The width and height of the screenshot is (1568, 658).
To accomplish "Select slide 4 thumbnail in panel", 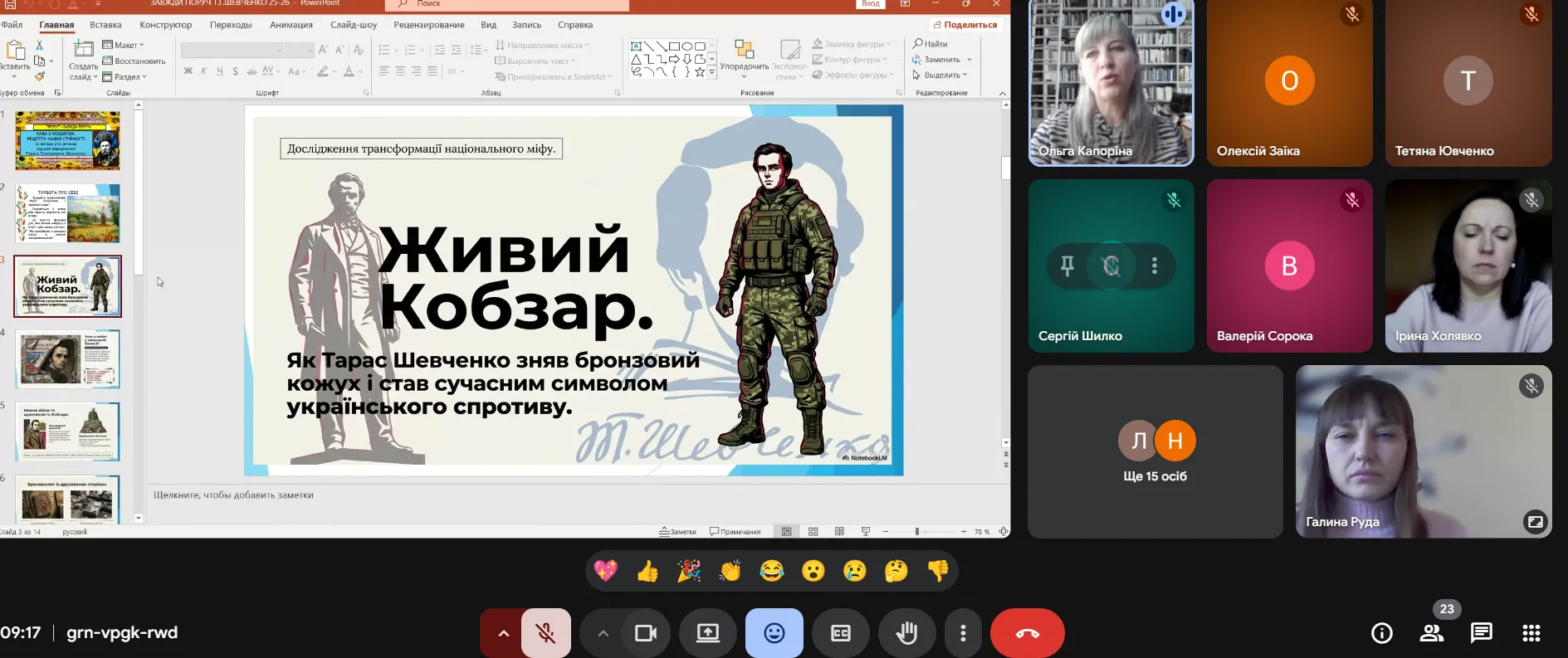I will click(68, 359).
